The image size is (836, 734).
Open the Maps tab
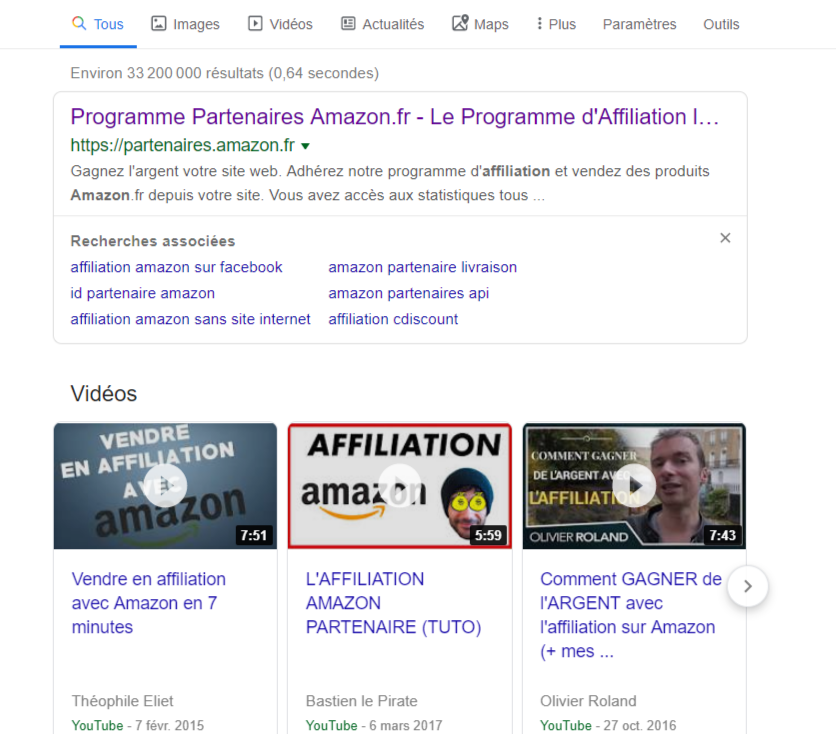(480, 24)
